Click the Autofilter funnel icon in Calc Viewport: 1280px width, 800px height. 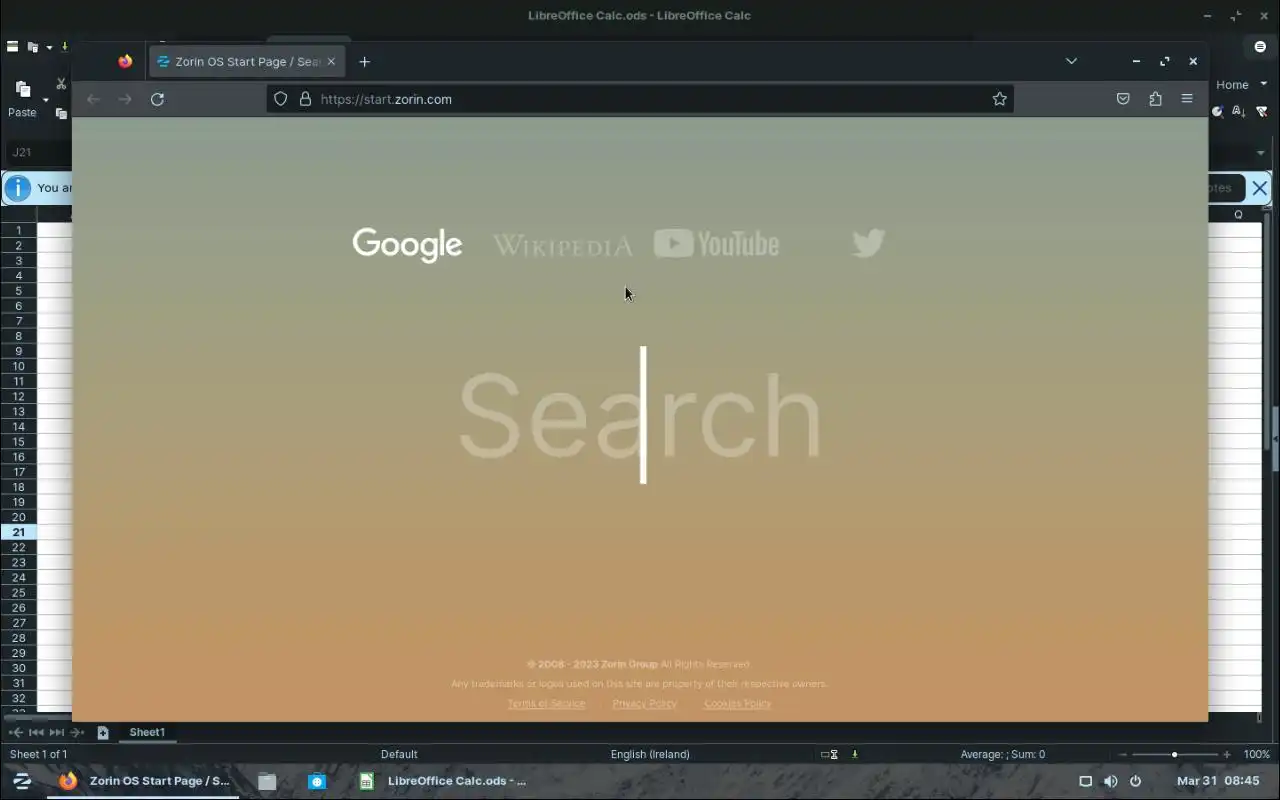click(x=1262, y=112)
